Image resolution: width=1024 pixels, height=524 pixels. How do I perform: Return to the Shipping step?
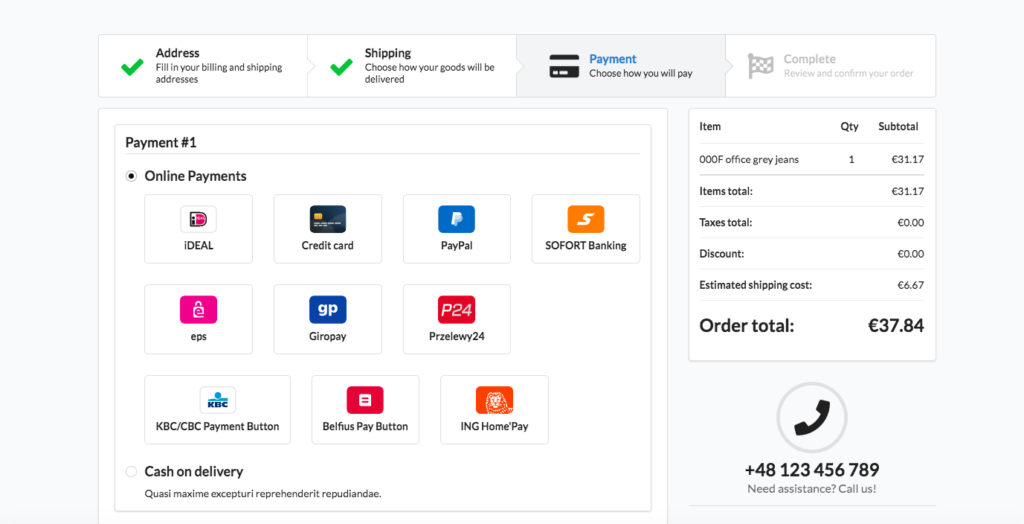tap(412, 66)
